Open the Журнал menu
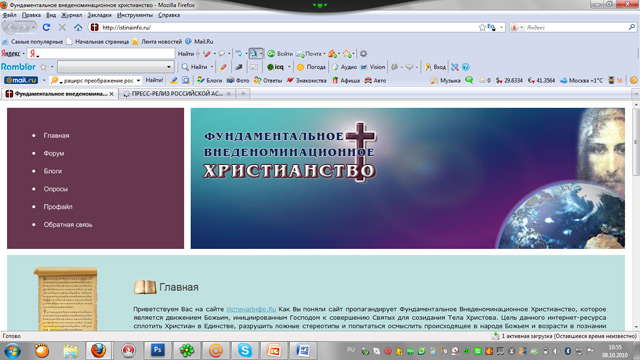640x360 pixels. [71, 15]
